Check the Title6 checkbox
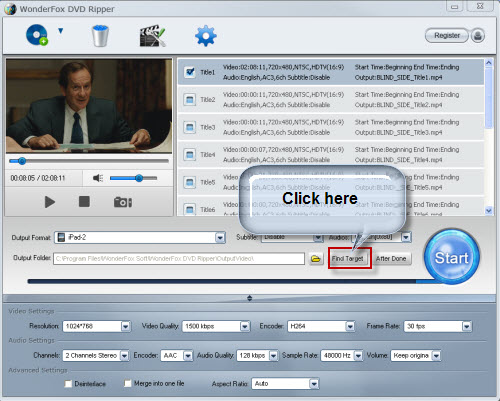This screenshot has width=500, height=401. 190,209
